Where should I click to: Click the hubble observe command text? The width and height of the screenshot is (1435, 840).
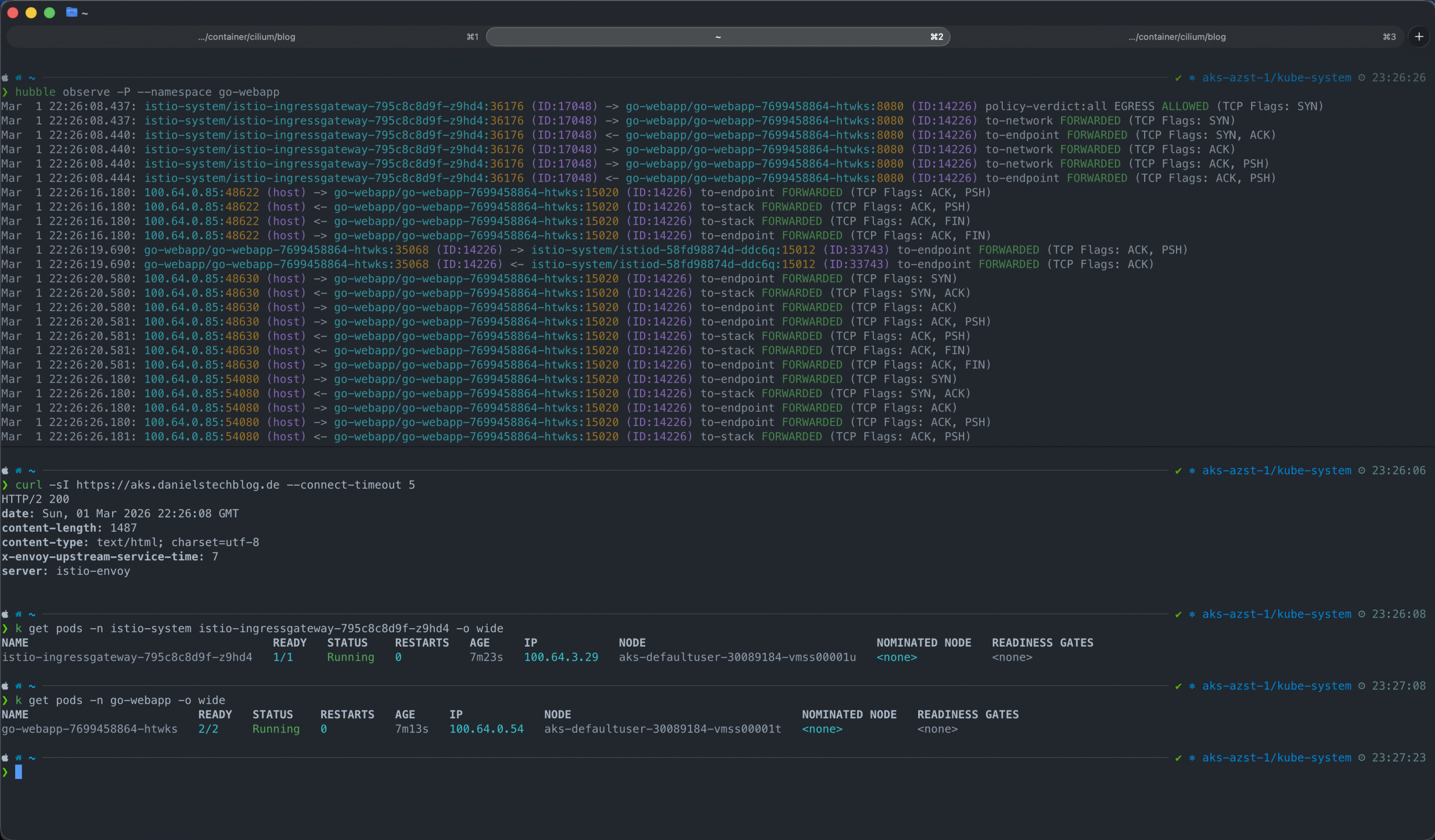pyautogui.click(x=147, y=92)
